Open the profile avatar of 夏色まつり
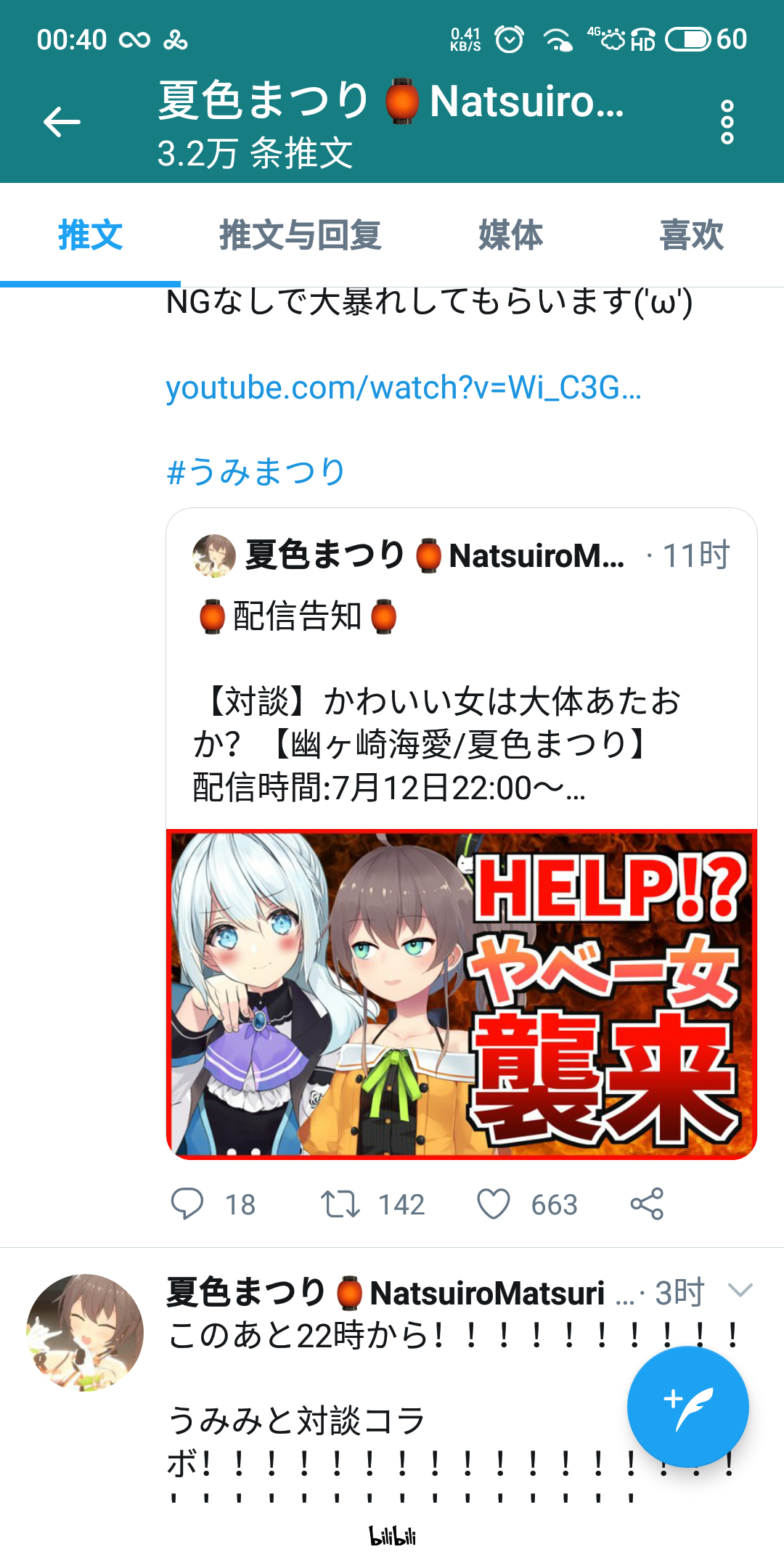The width and height of the screenshot is (784, 1568). (85, 1333)
